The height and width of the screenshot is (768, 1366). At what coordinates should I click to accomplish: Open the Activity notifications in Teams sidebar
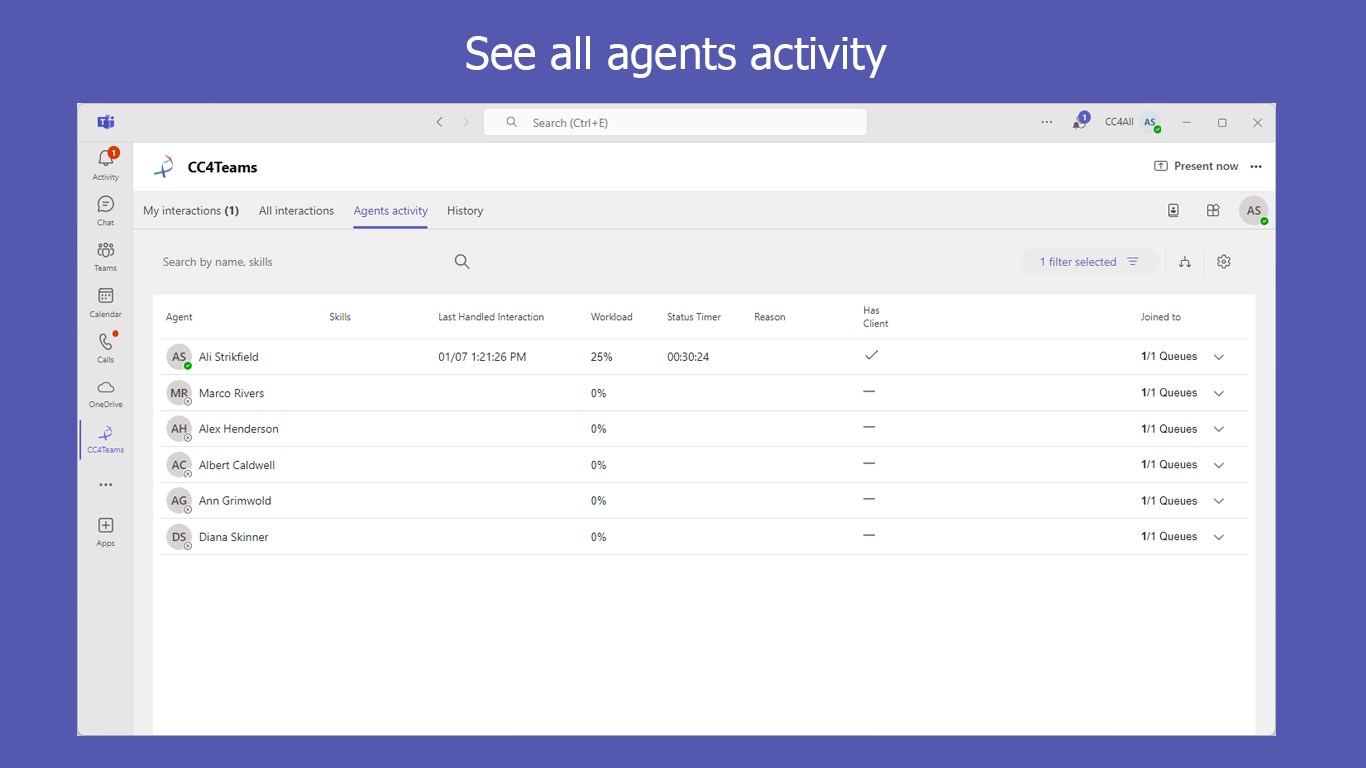point(106,164)
